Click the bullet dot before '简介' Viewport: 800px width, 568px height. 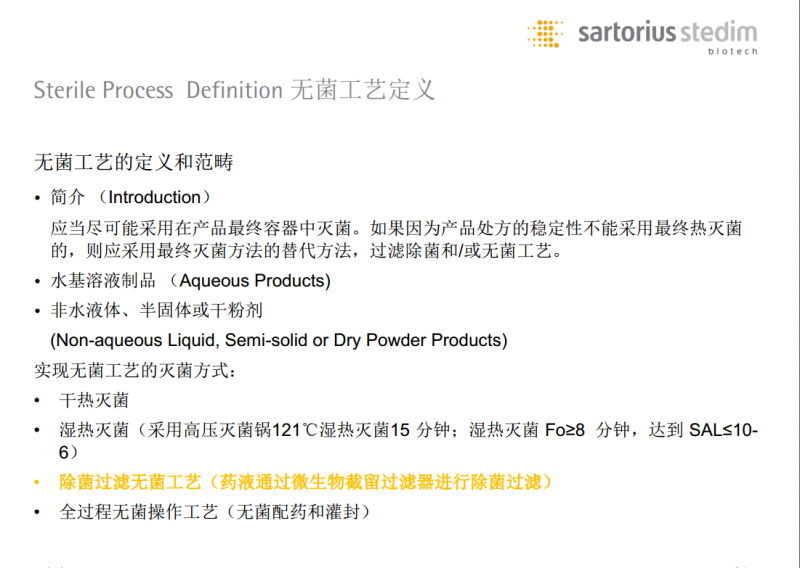point(38,198)
